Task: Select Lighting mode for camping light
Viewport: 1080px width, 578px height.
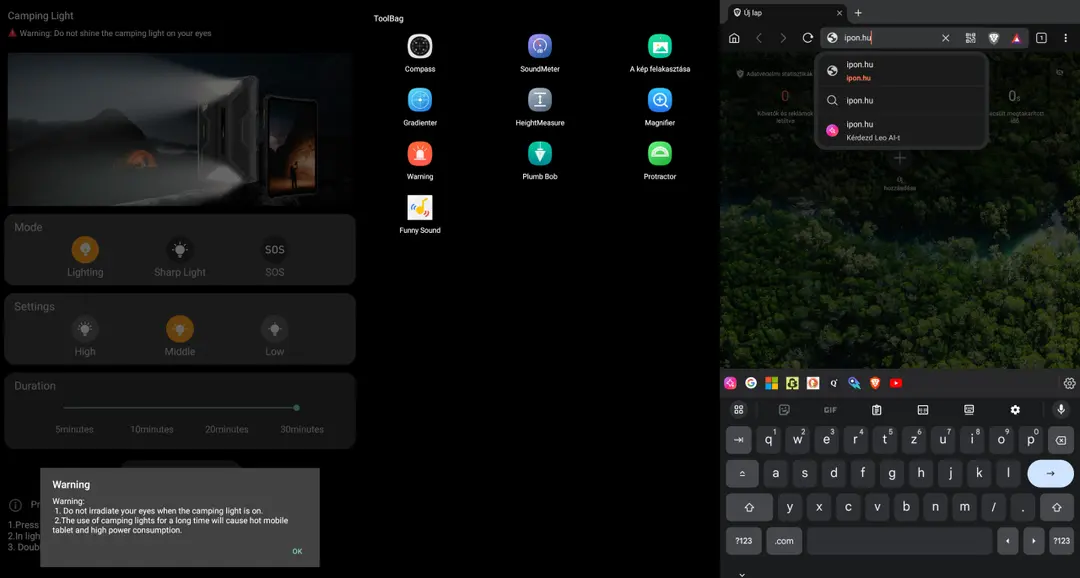Action: point(85,249)
